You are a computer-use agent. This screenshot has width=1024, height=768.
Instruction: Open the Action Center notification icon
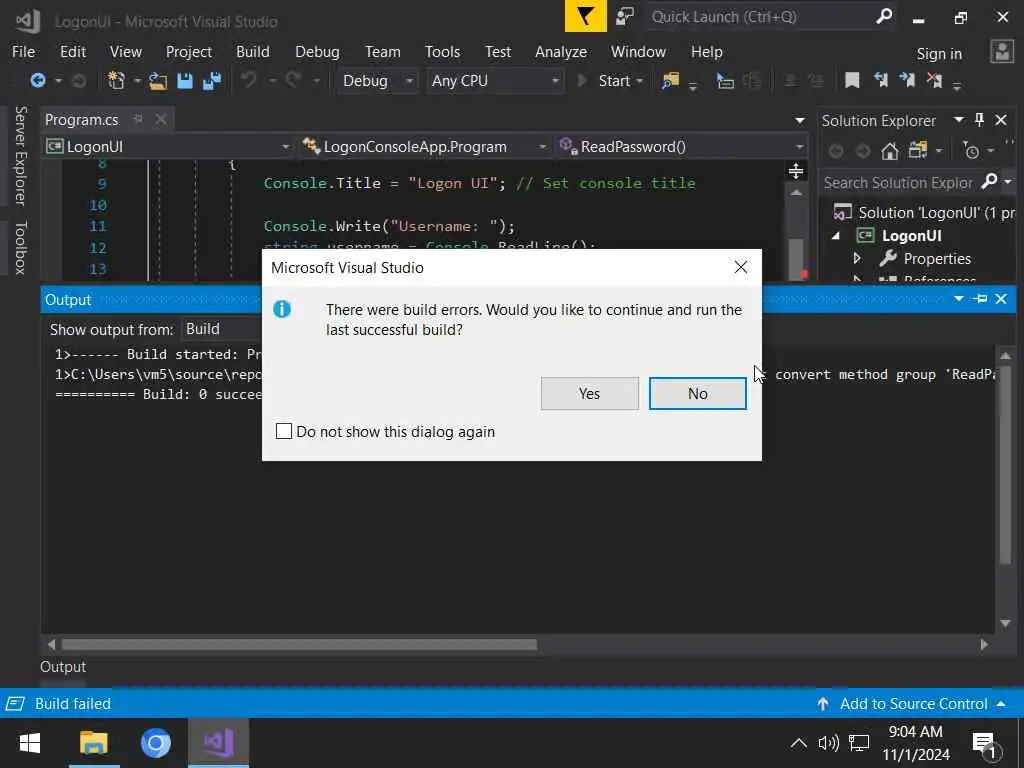point(985,744)
